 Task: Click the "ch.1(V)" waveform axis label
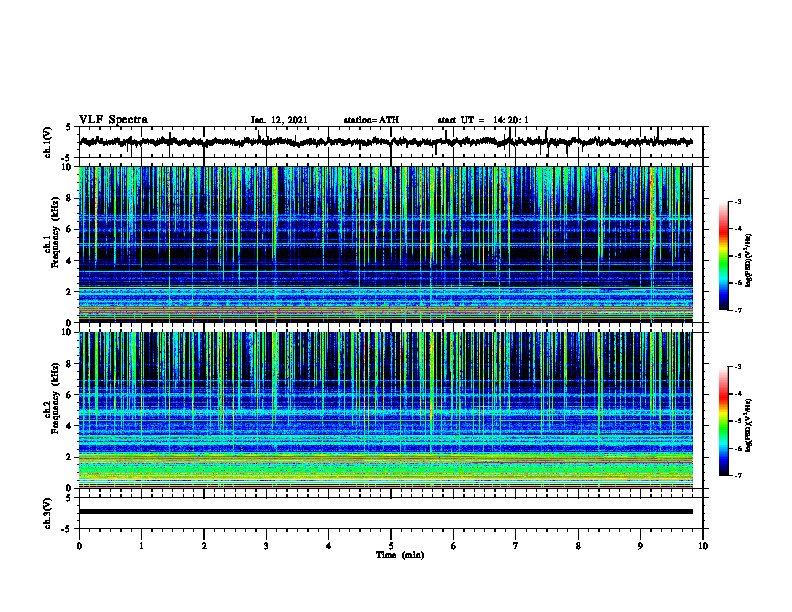[x=48, y=142]
